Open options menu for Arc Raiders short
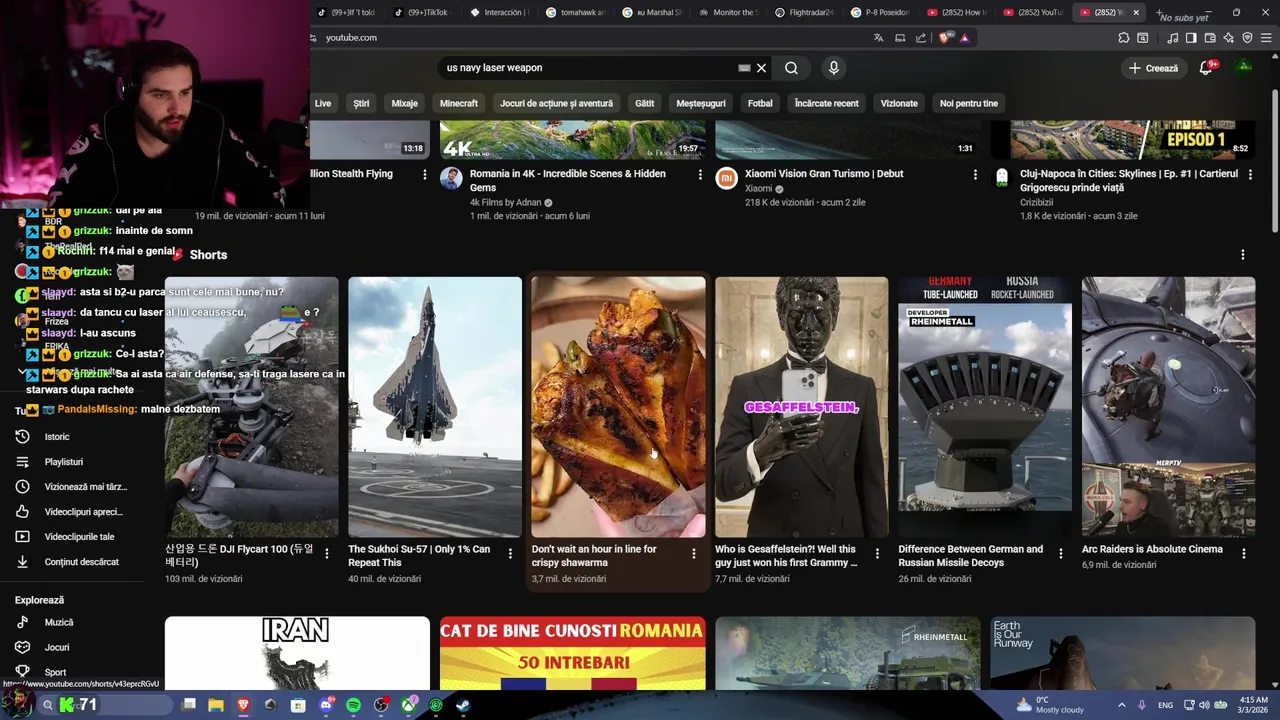Image resolution: width=1280 pixels, height=720 pixels. (x=1244, y=553)
